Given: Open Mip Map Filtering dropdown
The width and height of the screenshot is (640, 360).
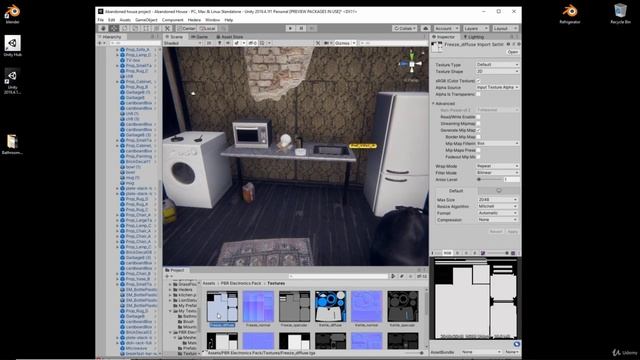Looking at the screenshot, I should [x=497, y=143].
